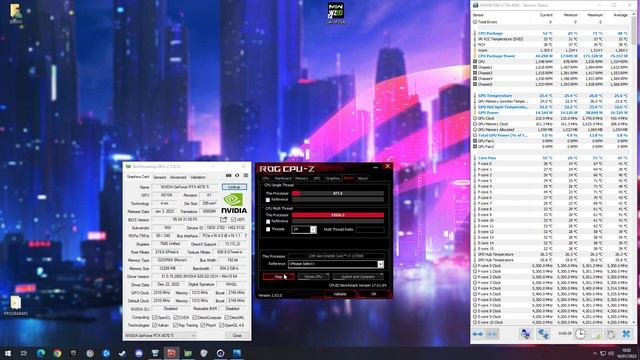Click the HWiNFO network connection icon

[543, 334]
